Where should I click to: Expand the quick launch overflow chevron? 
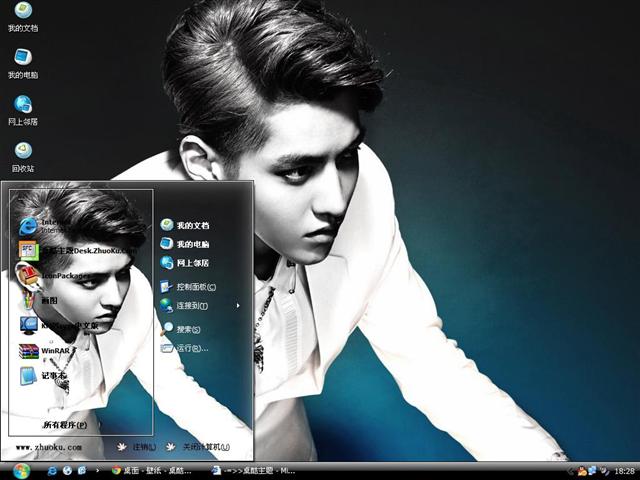click(97, 470)
